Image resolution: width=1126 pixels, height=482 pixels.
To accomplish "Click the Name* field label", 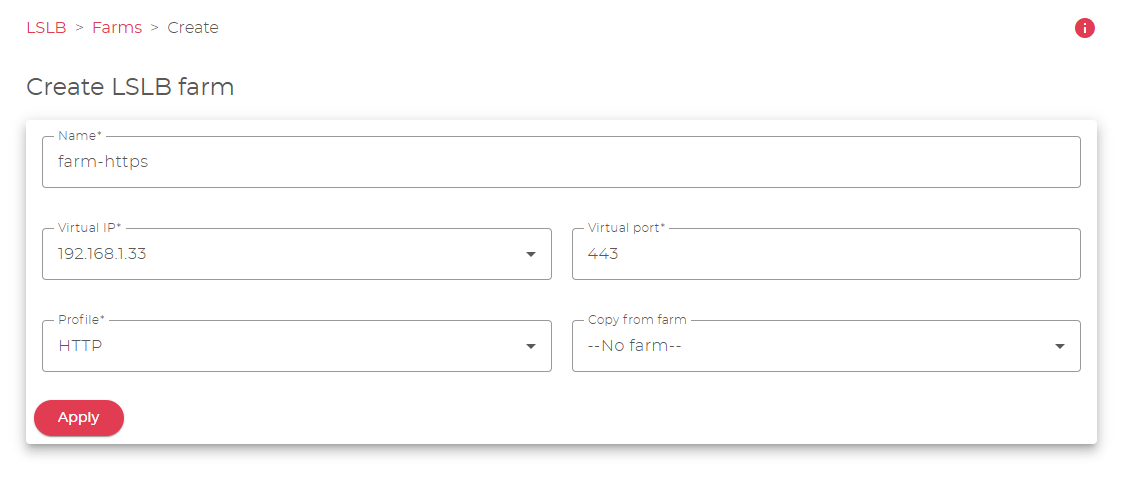I will click(x=80, y=135).
